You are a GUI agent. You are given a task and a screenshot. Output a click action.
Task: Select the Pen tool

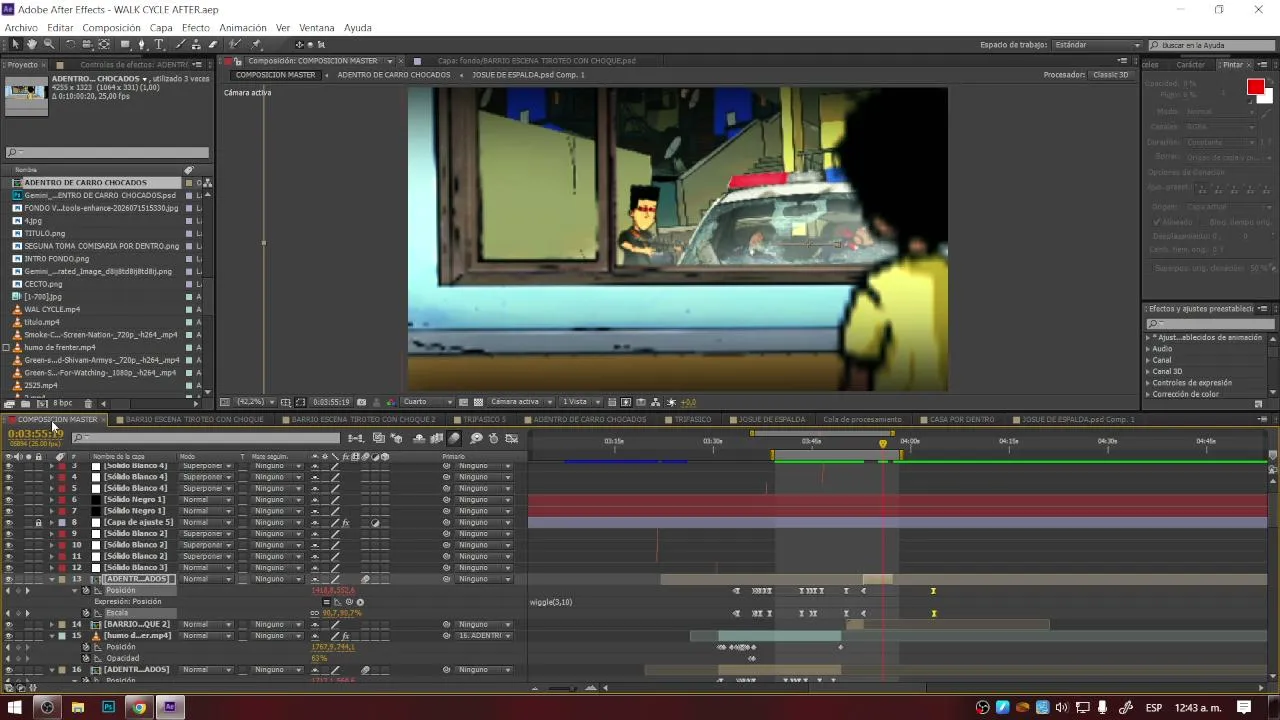[x=141, y=44]
